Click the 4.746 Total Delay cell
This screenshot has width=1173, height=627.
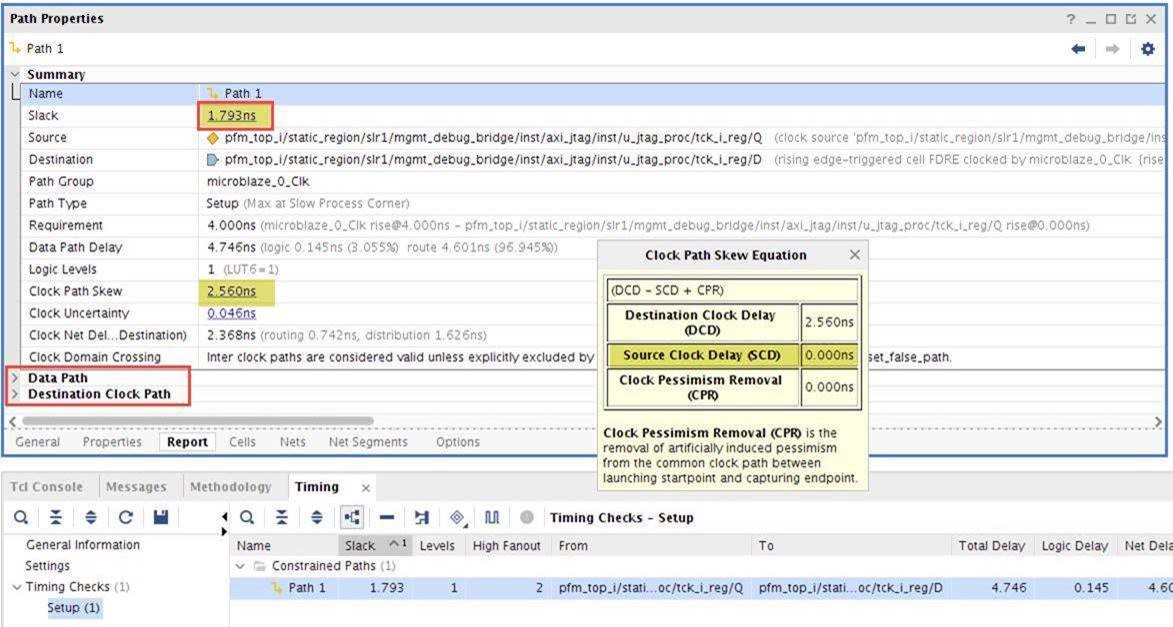click(x=1008, y=588)
